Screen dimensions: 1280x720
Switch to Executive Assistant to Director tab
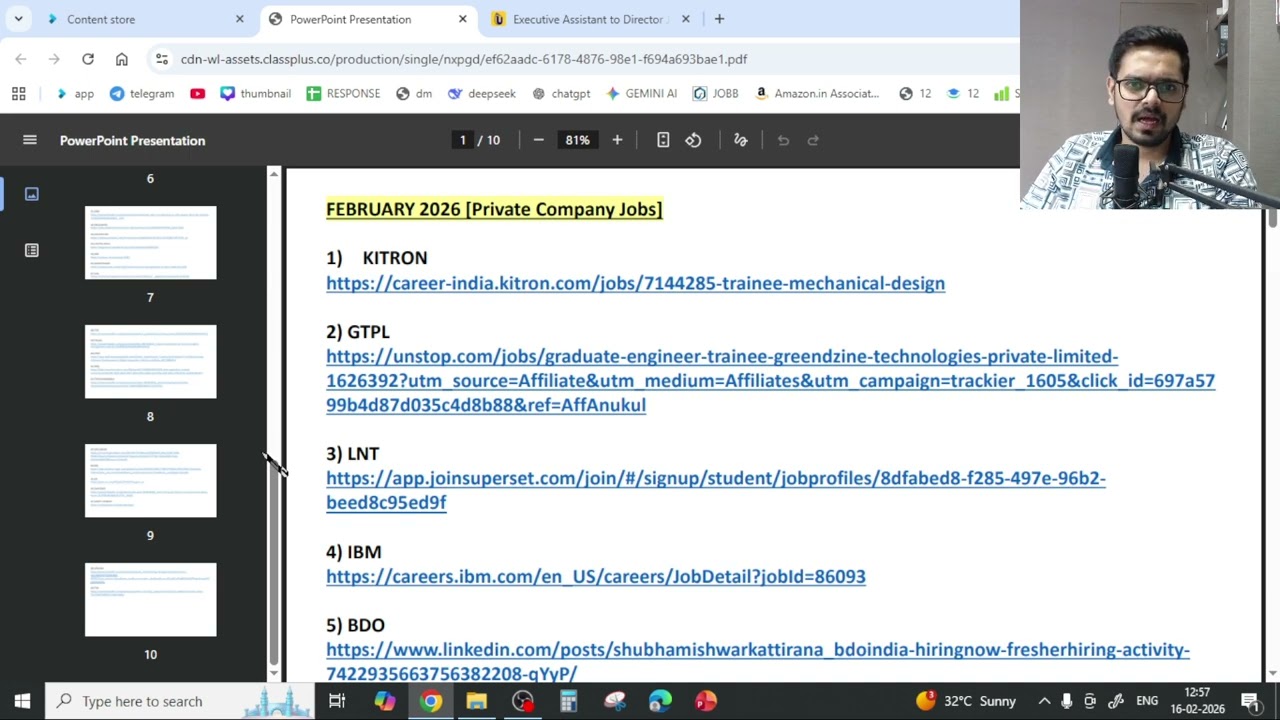590,19
